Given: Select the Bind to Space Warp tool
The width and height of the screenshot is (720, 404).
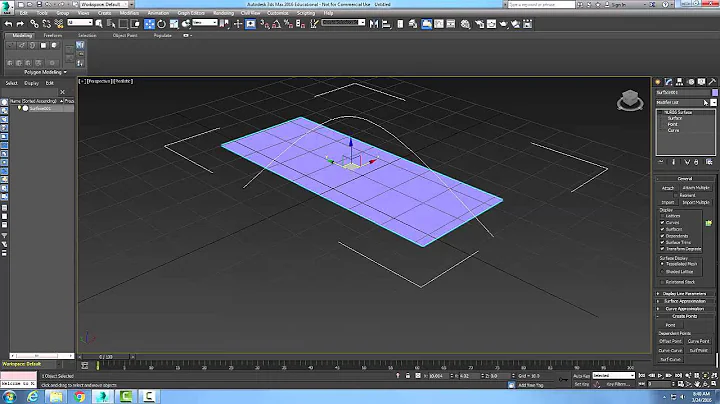Looking at the screenshot, I should coord(58,24).
